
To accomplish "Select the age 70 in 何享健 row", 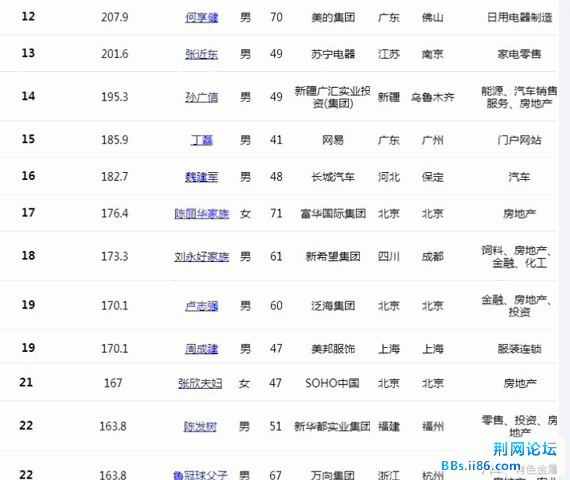I will coord(276,17).
